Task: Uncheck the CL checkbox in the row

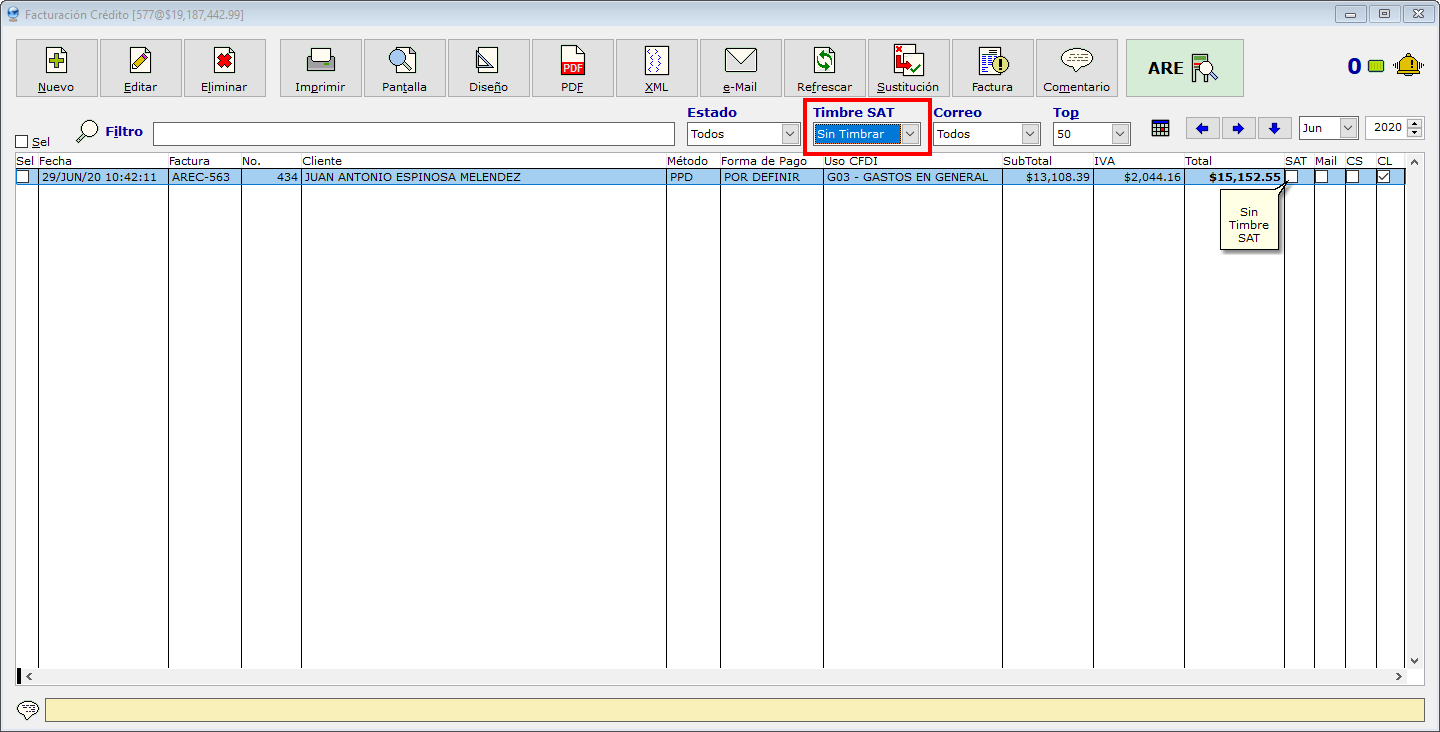Action: pyautogui.click(x=1383, y=177)
